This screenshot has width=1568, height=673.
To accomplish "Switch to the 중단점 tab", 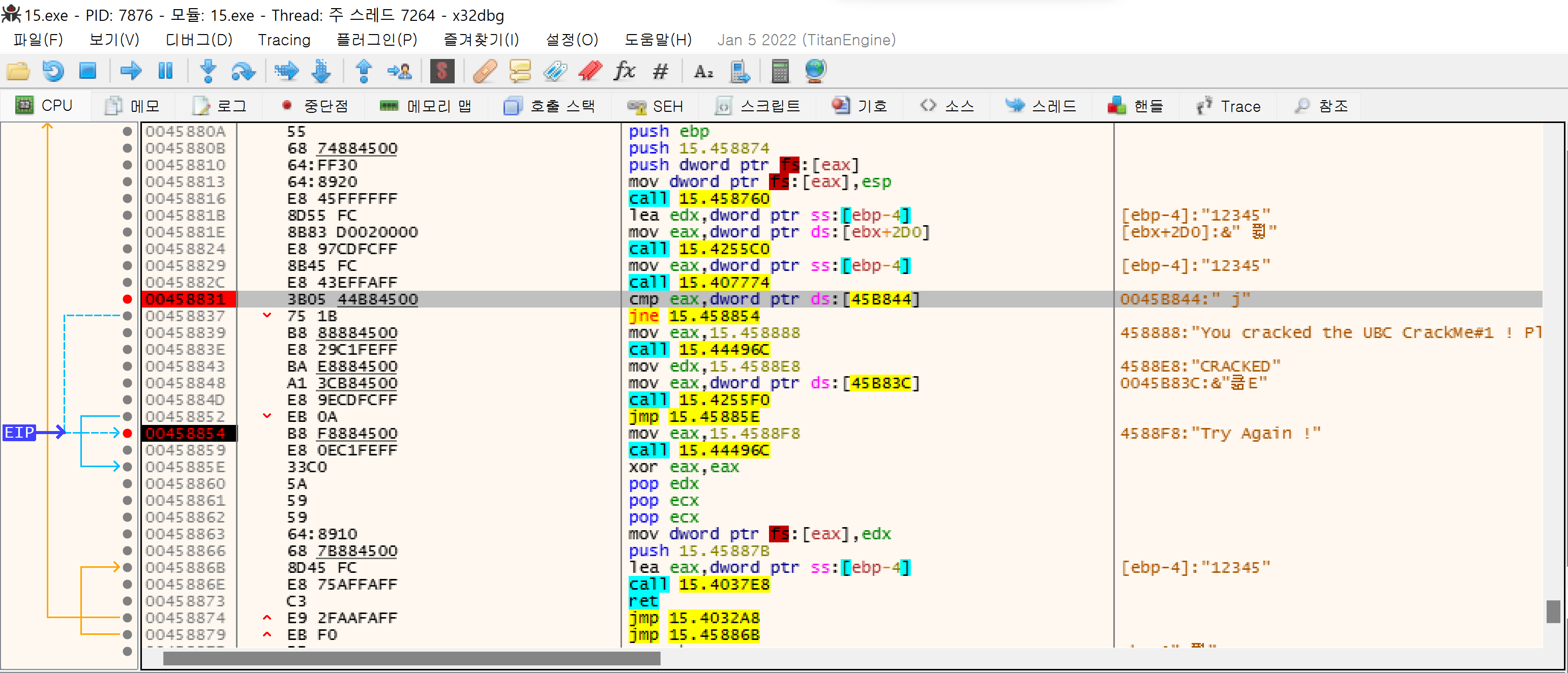I will point(315,106).
